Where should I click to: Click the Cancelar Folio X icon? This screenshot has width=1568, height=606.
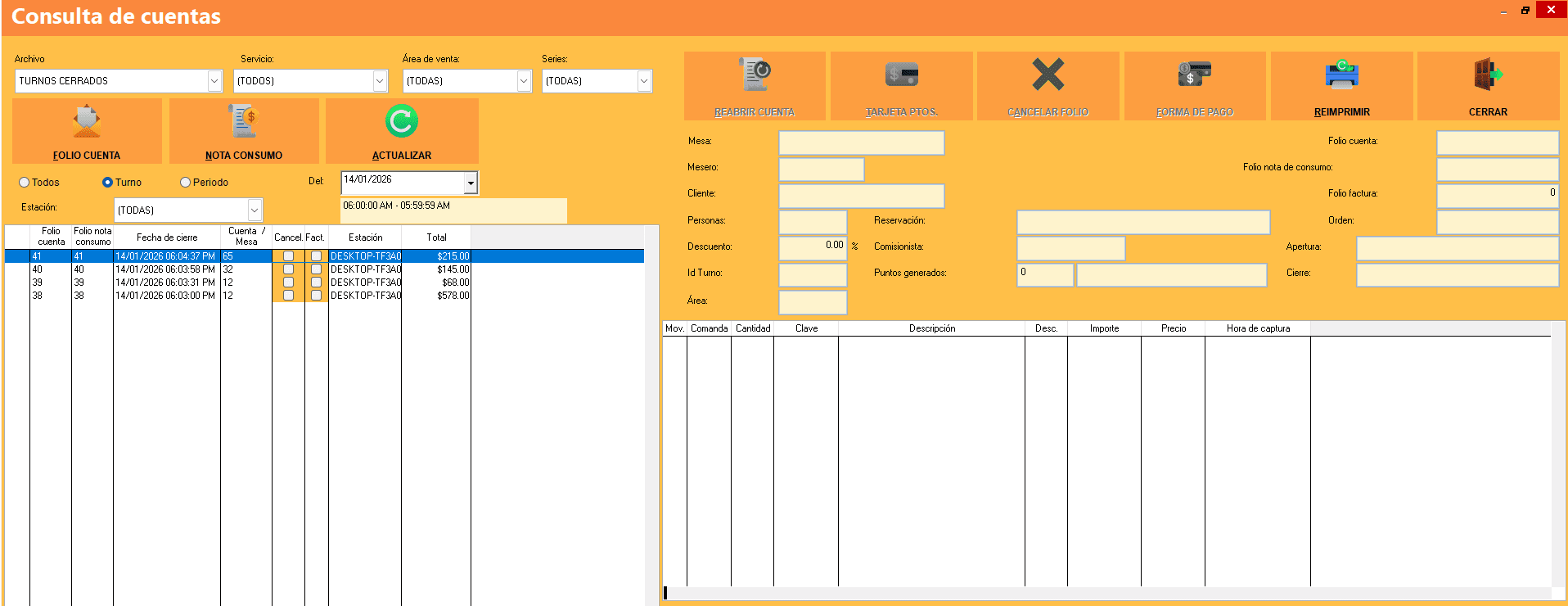click(1048, 75)
